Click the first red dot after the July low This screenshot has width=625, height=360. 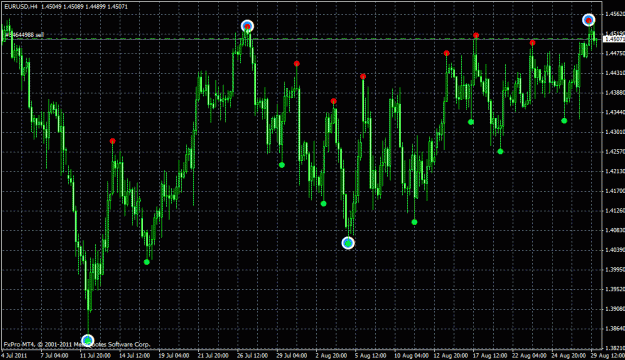click(x=113, y=141)
